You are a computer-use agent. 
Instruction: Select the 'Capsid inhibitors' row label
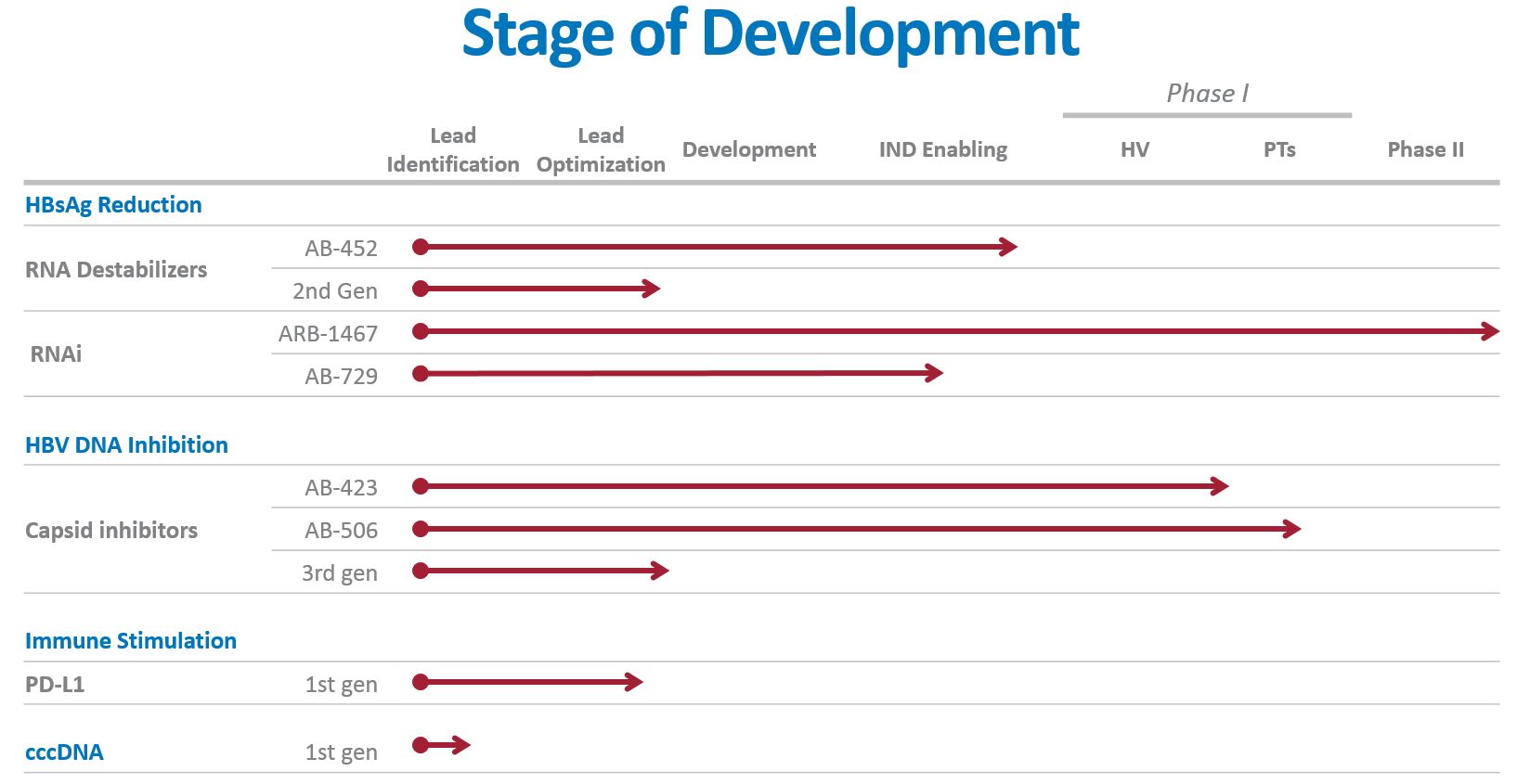(x=111, y=531)
